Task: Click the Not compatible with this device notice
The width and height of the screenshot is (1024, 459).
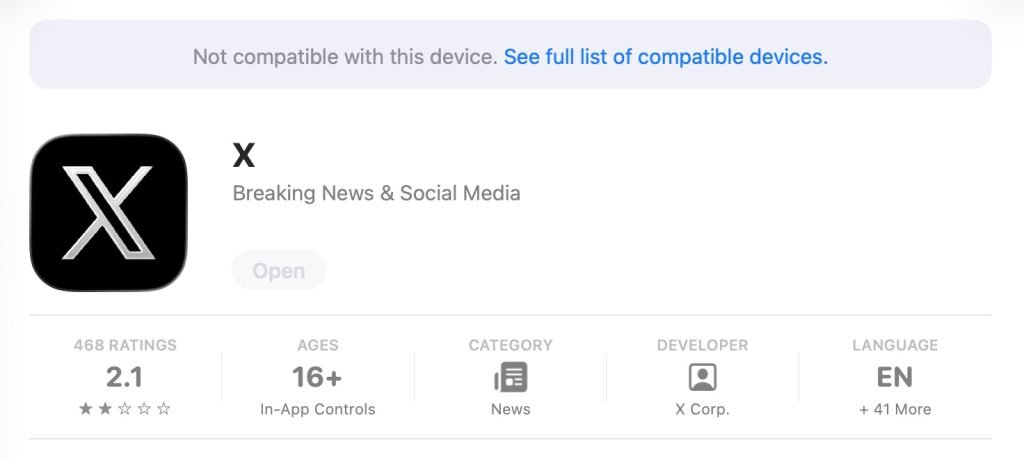Action: pyautogui.click(x=344, y=57)
